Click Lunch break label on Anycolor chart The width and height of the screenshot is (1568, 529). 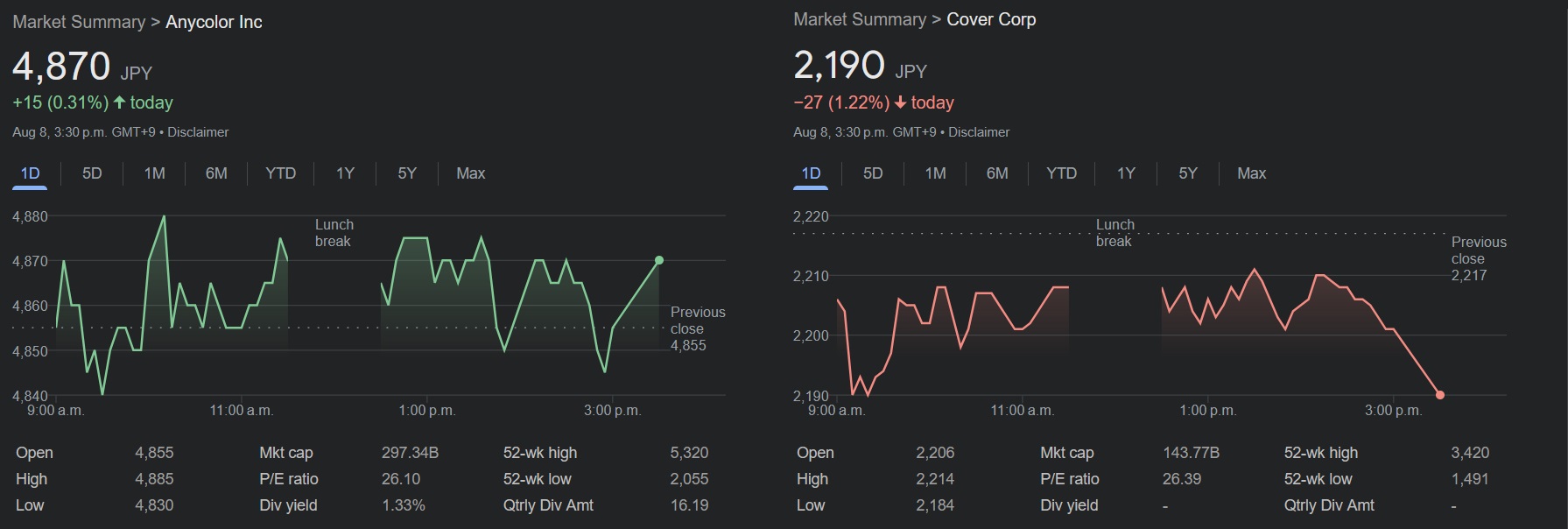pos(334,233)
